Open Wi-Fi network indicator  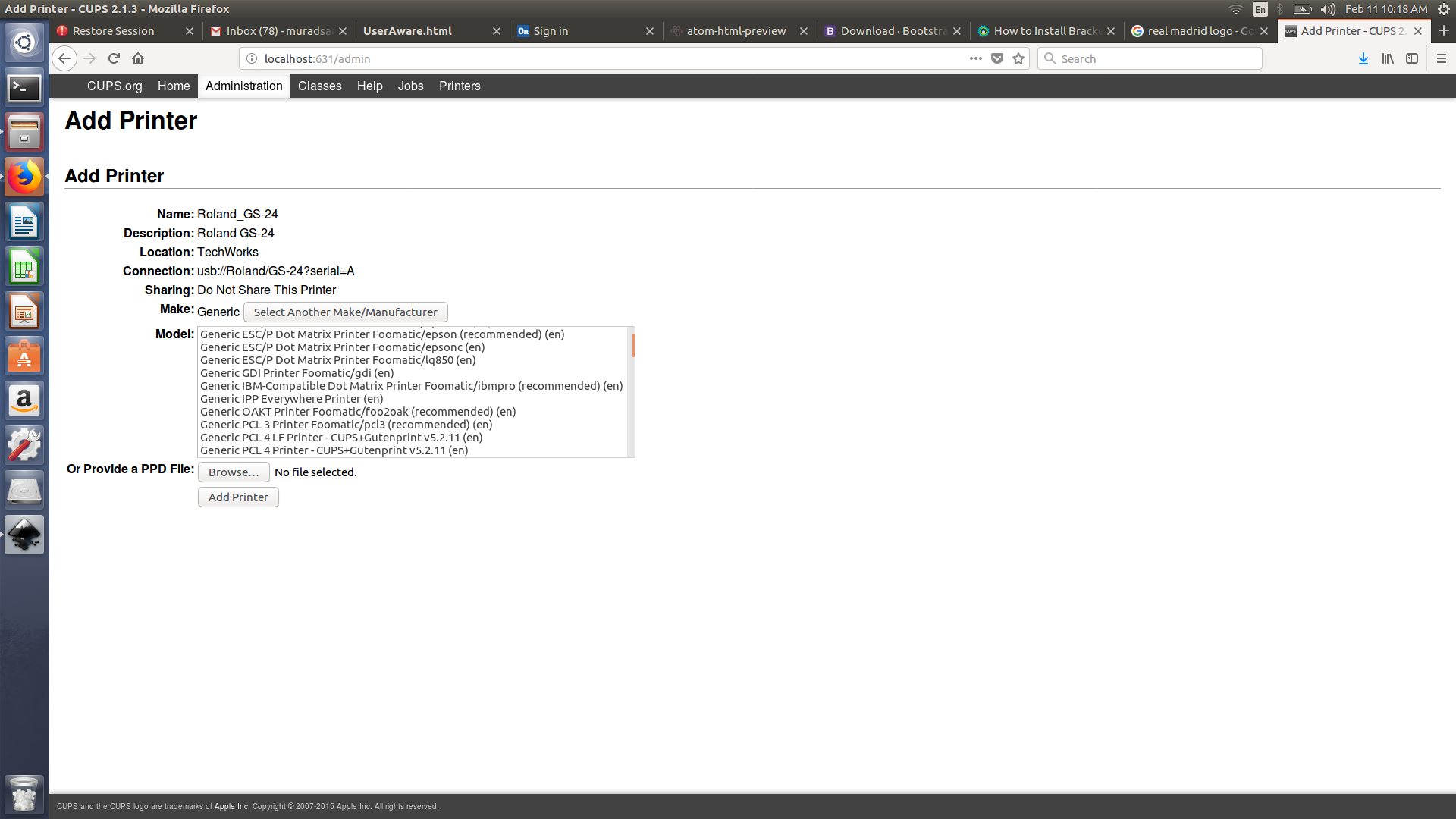(x=1236, y=9)
